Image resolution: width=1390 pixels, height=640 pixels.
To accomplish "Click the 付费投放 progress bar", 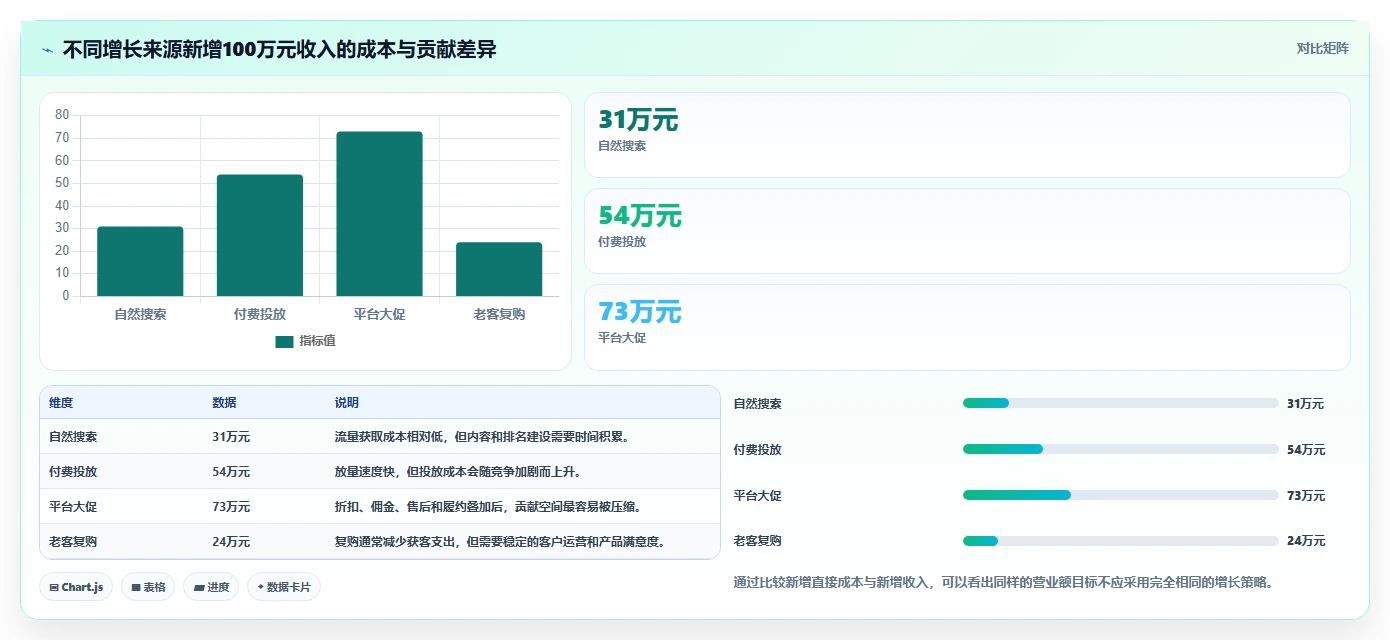I will coord(1120,449).
